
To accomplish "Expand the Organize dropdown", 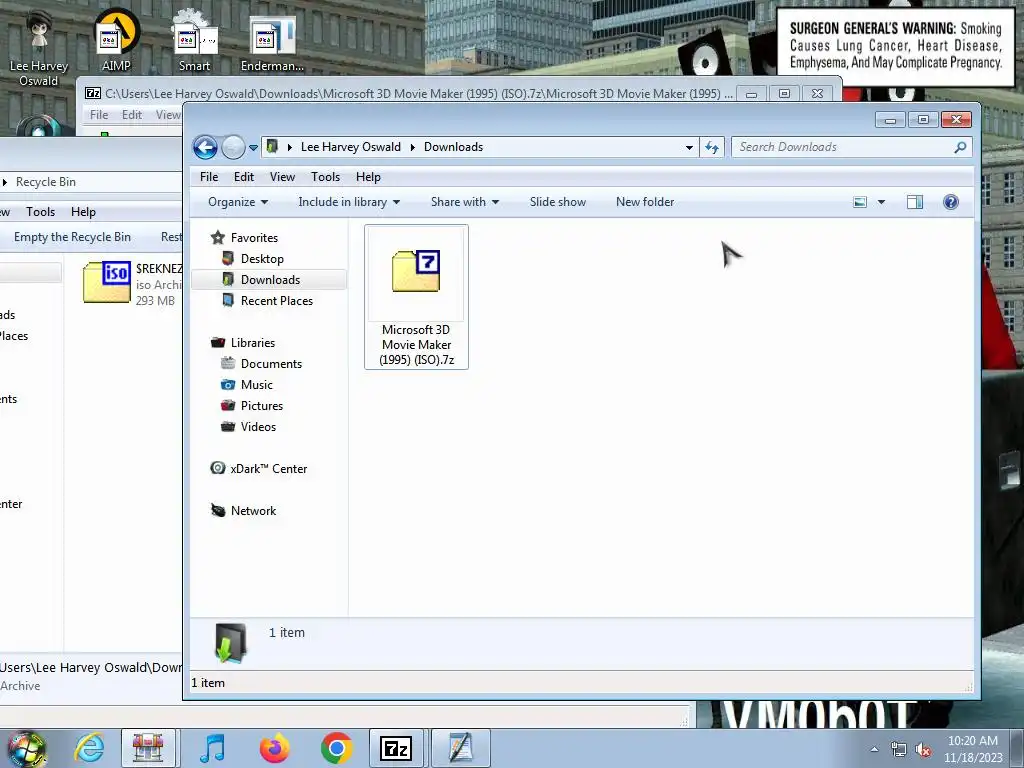I will [x=238, y=202].
